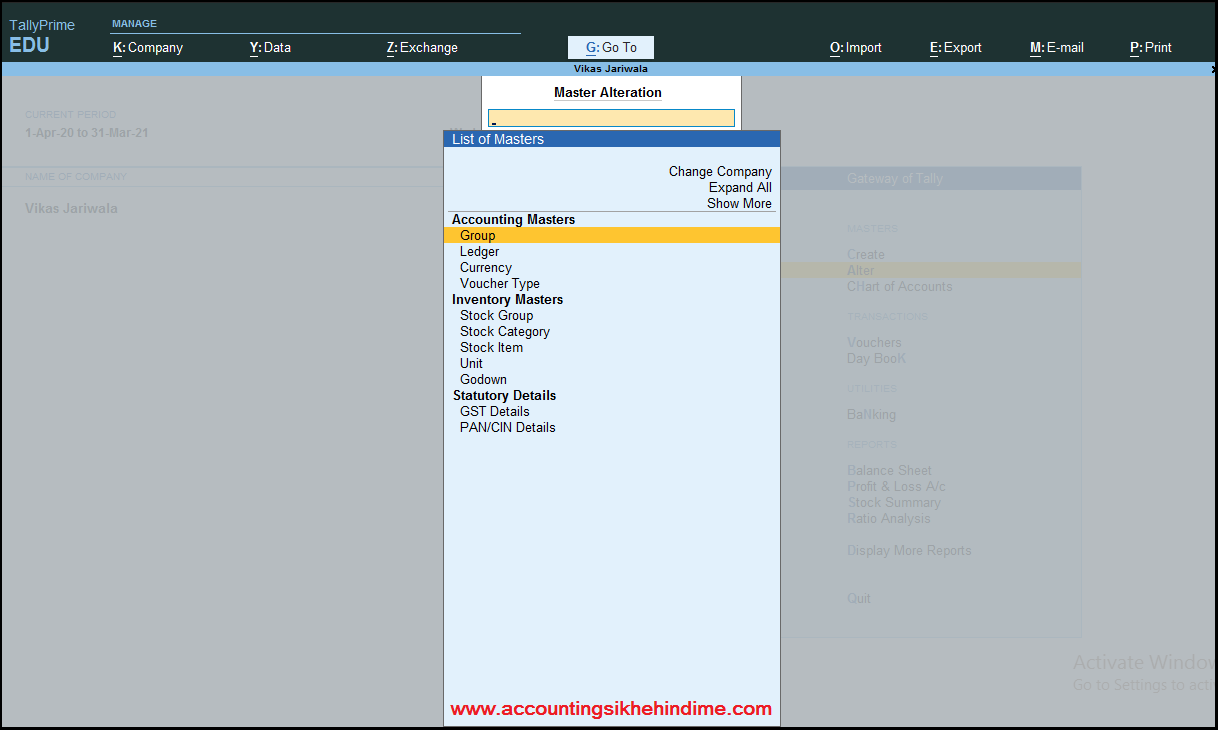Click Expand All in List of Masters

[740, 187]
